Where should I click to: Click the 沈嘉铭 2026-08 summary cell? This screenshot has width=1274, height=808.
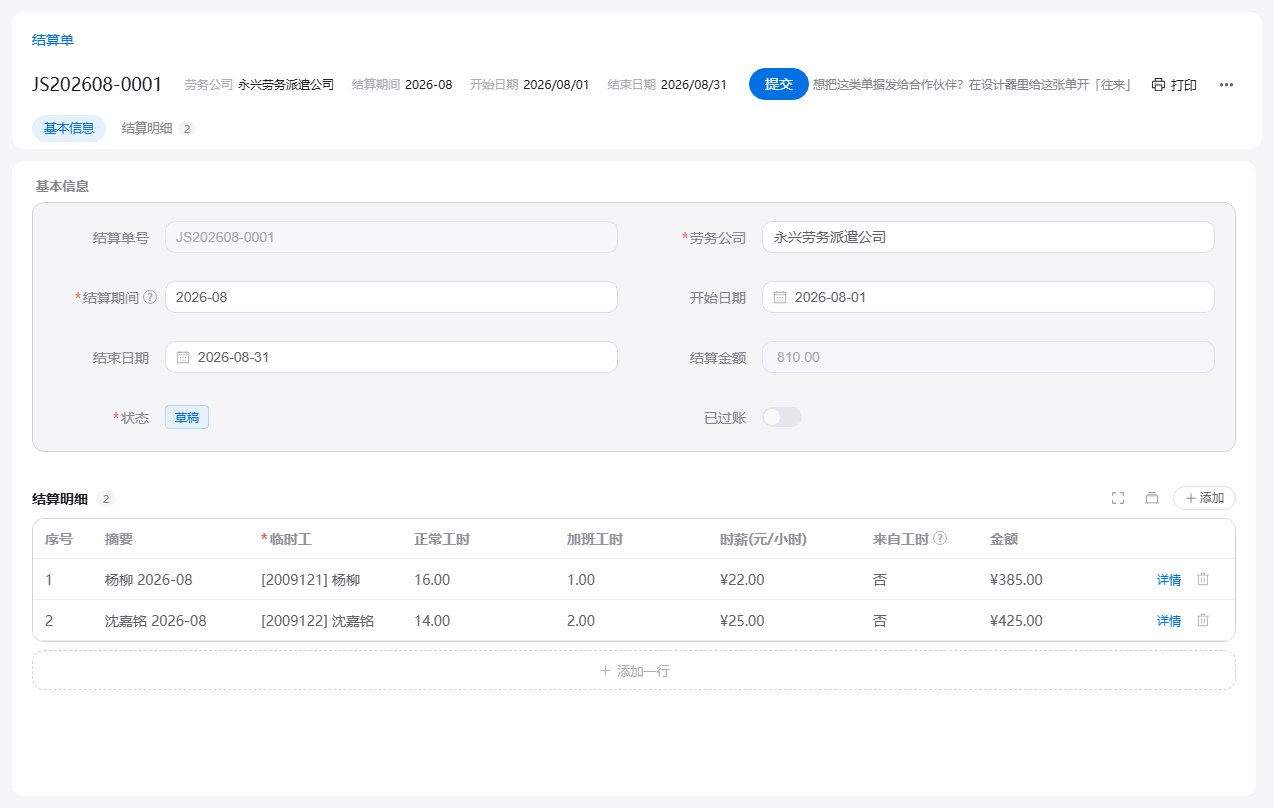click(x=156, y=621)
